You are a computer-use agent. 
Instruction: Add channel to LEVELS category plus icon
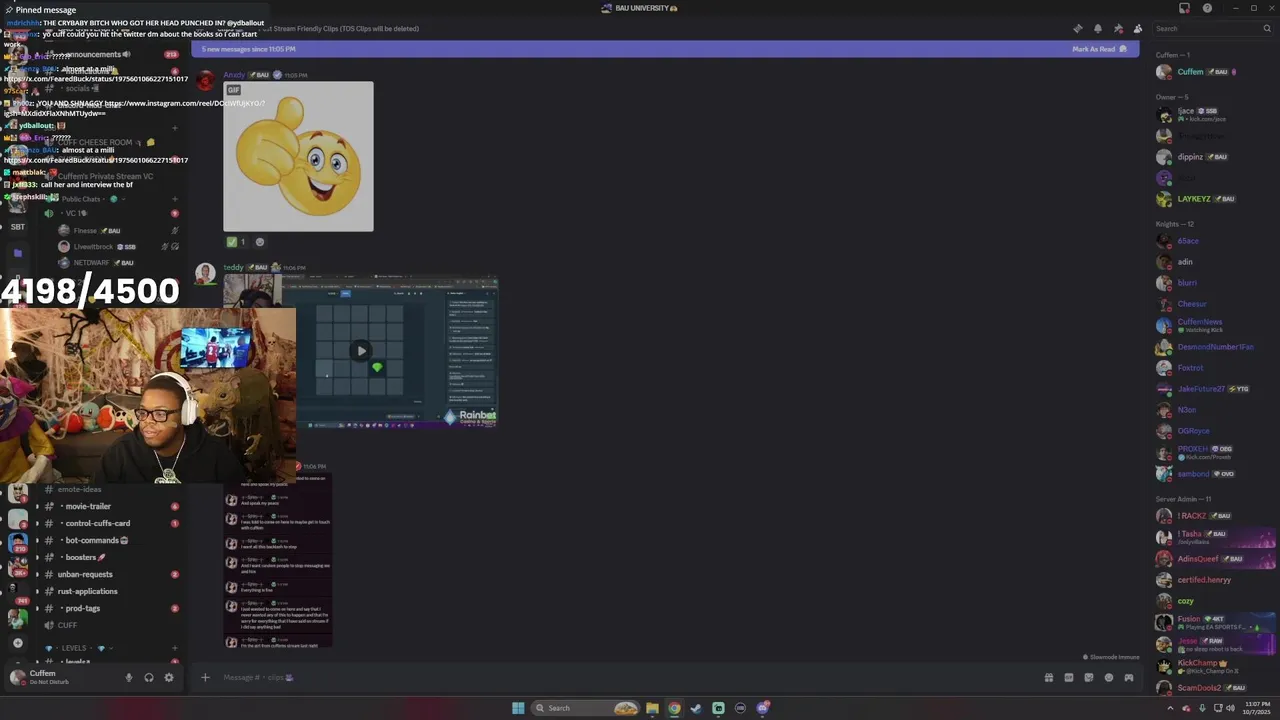(175, 647)
